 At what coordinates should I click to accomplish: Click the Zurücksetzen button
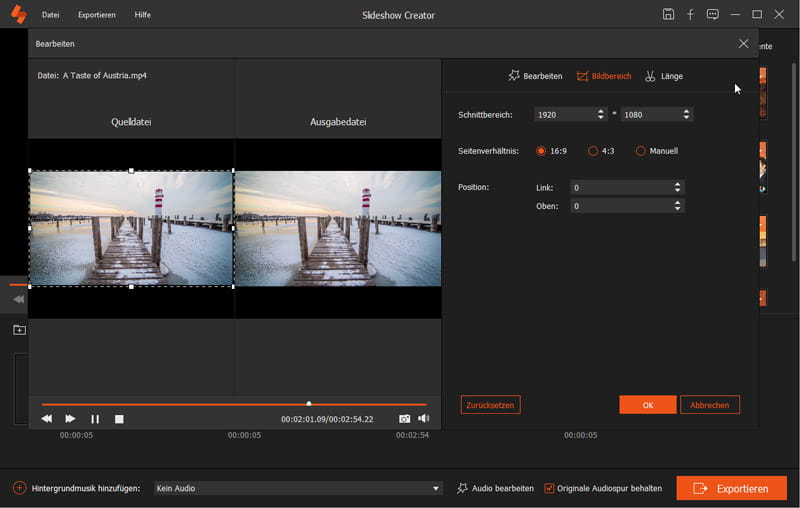pyautogui.click(x=490, y=405)
